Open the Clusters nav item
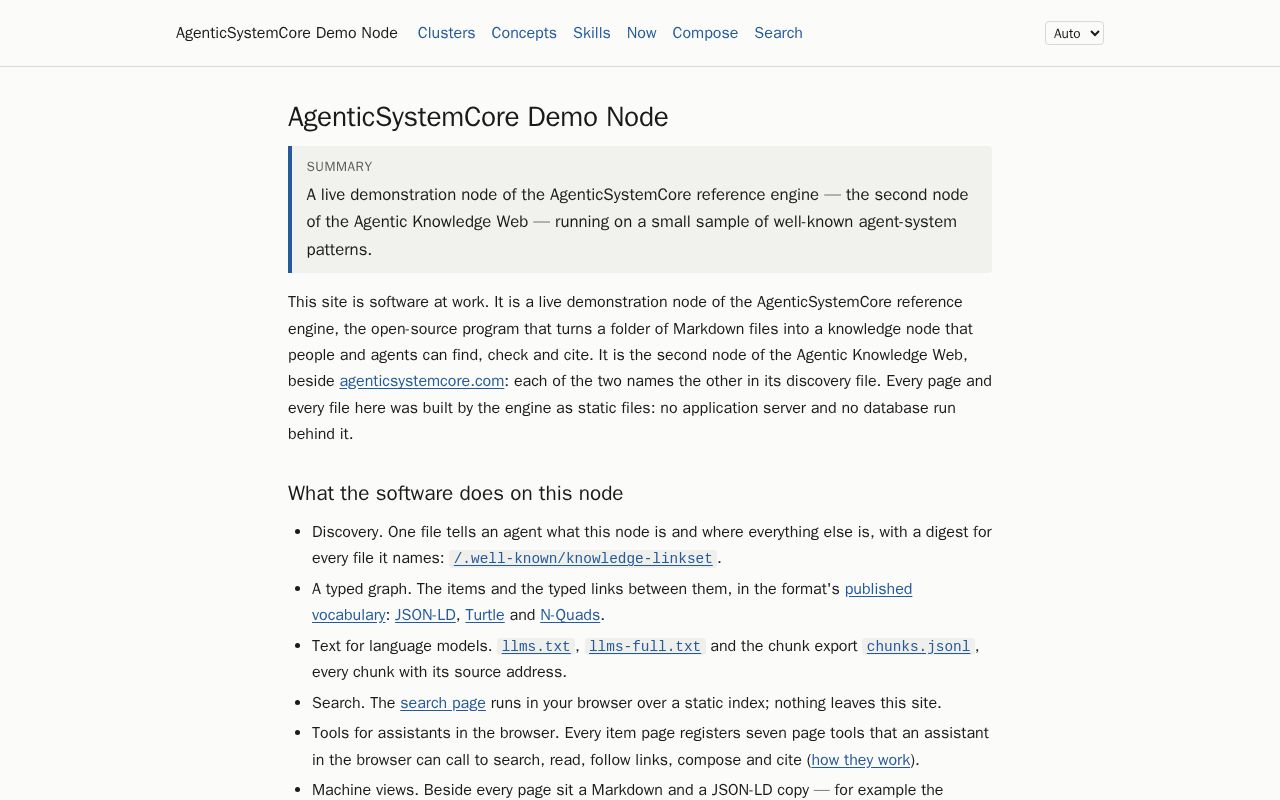1280x800 pixels. point(446,33)
